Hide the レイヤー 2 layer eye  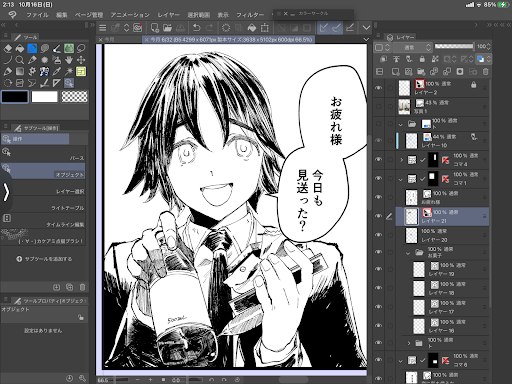tap(378, 88)
